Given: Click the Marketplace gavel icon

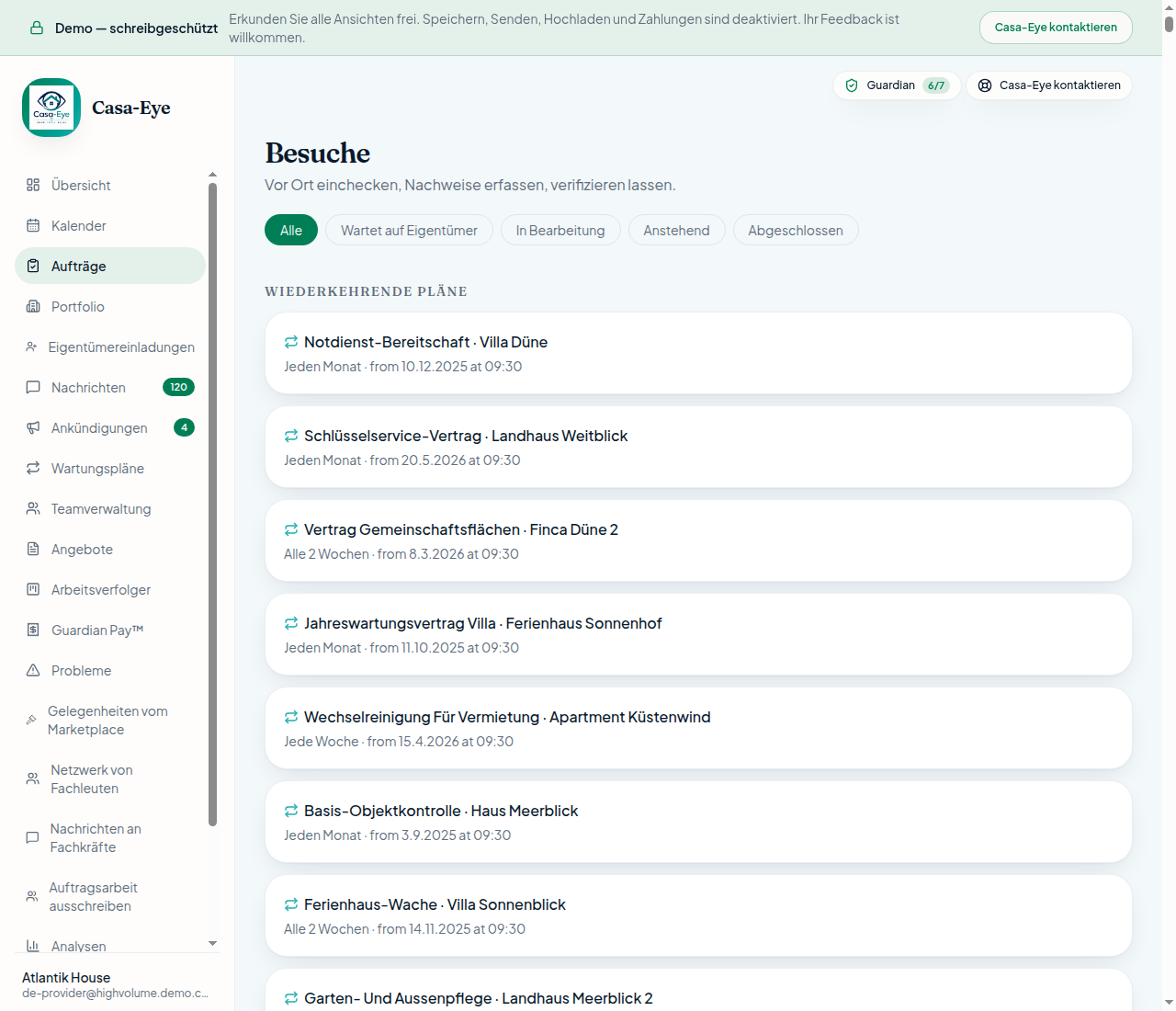Looking at the screenshot, I should pos(31,720).
